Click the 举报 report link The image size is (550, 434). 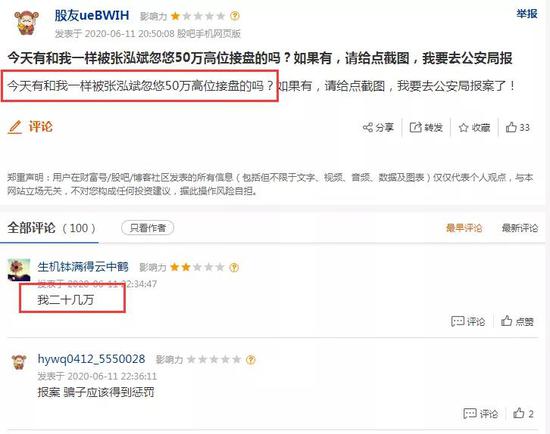pos(526,14)
